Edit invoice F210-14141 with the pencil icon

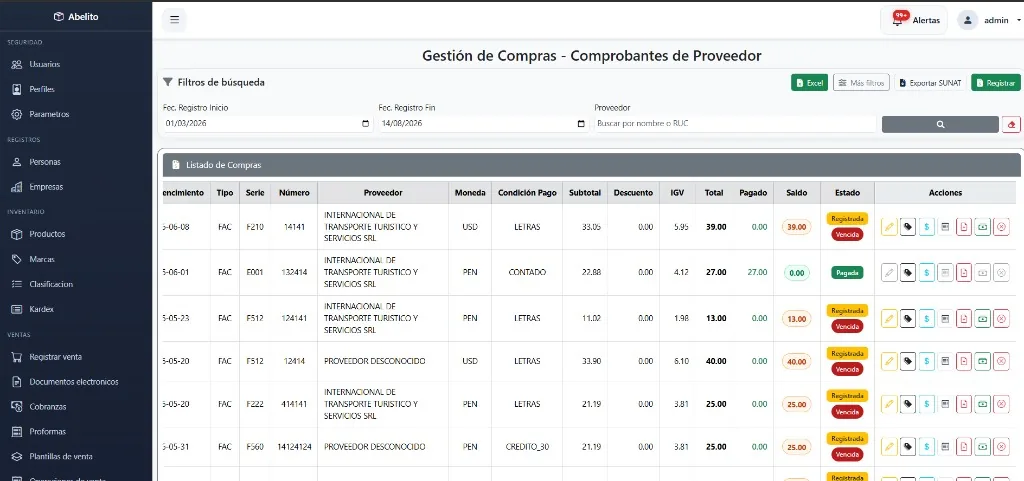point(888,226)
